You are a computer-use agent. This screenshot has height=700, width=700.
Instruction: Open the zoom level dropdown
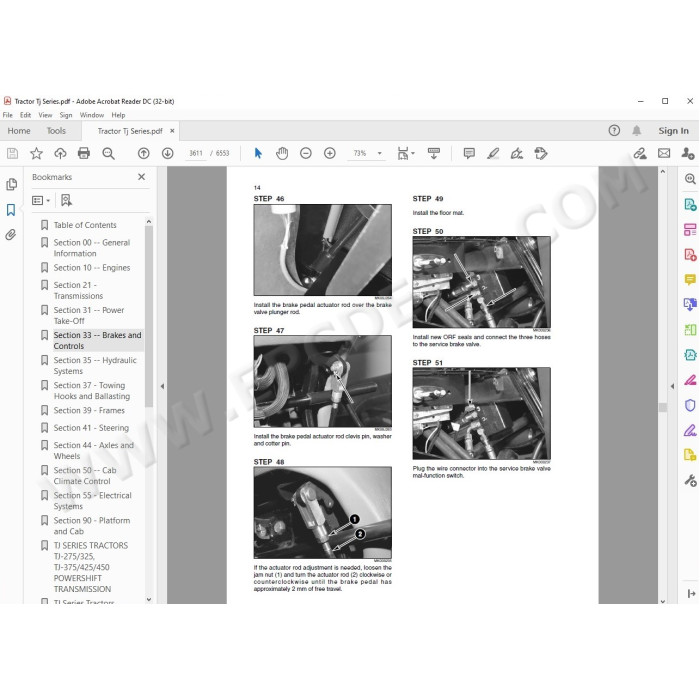click(379, 154)
